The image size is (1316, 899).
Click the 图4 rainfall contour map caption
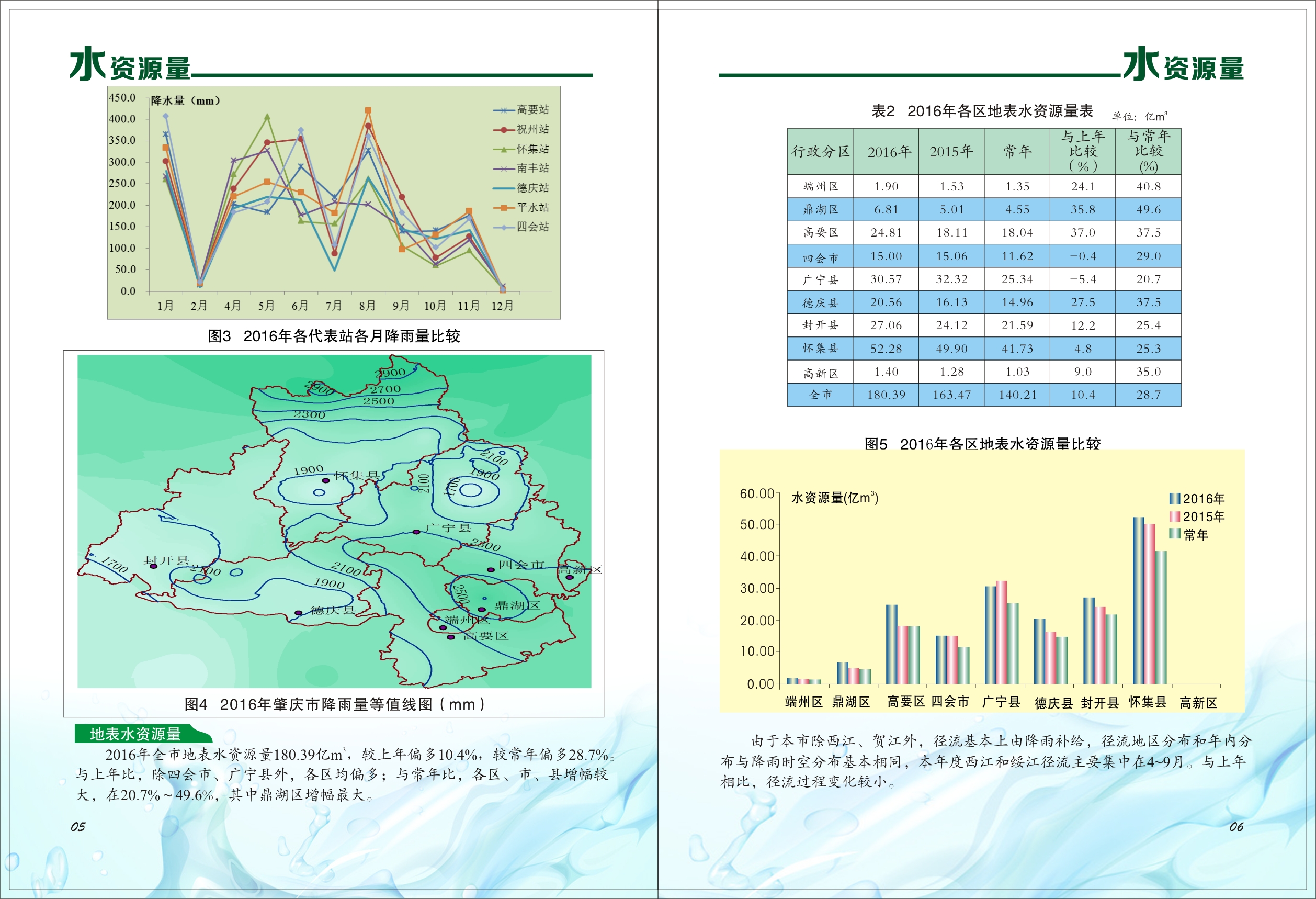(x=334, y=704)
